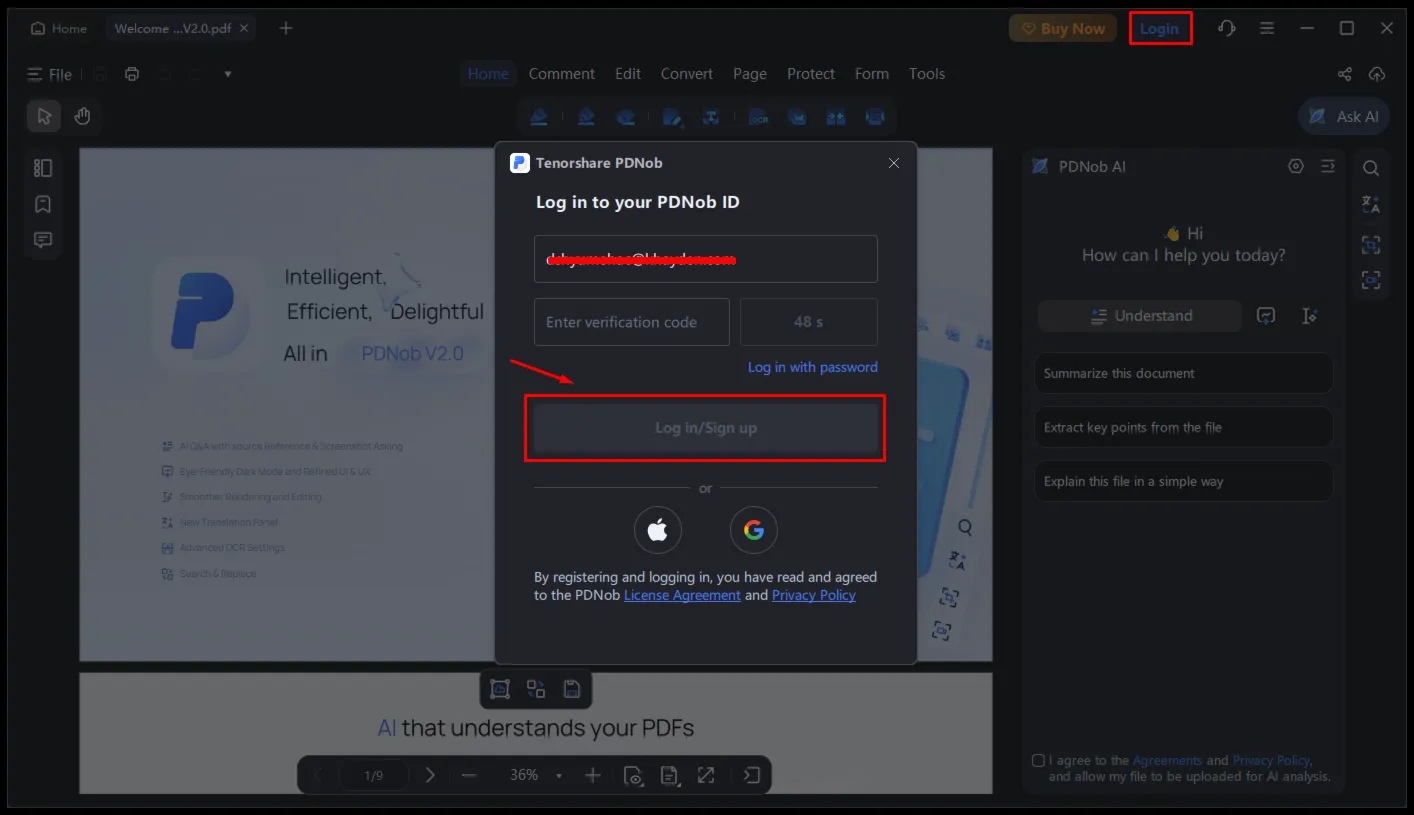Select the Understand mode button
Screen dimensions: 1414x815
[x=1140, y=316]
